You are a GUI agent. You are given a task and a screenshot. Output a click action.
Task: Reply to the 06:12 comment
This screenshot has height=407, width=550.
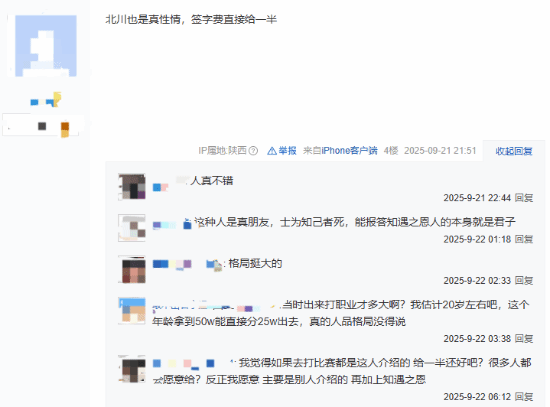coord(524,397)
